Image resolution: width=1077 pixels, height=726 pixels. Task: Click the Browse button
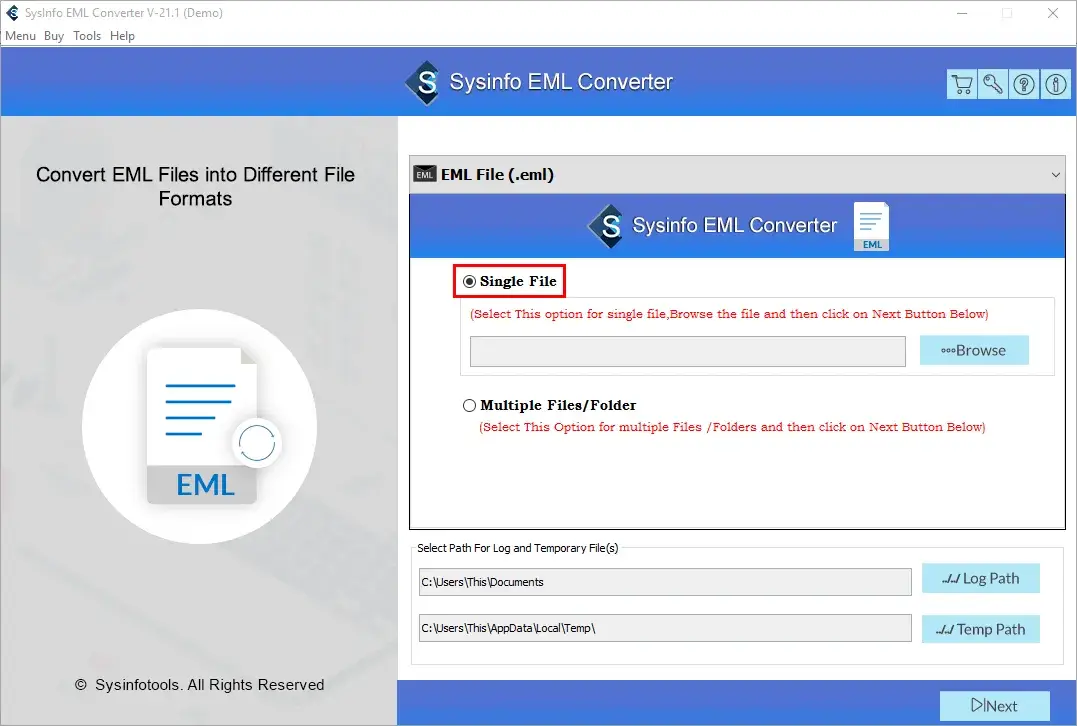pyautogui.click(x=974, y=350)
